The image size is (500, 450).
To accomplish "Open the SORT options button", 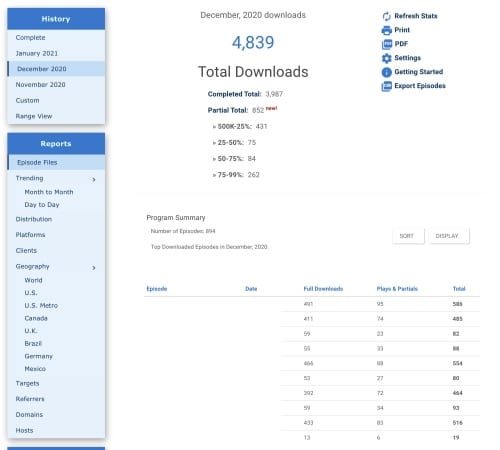I will (x=408, y=236).
